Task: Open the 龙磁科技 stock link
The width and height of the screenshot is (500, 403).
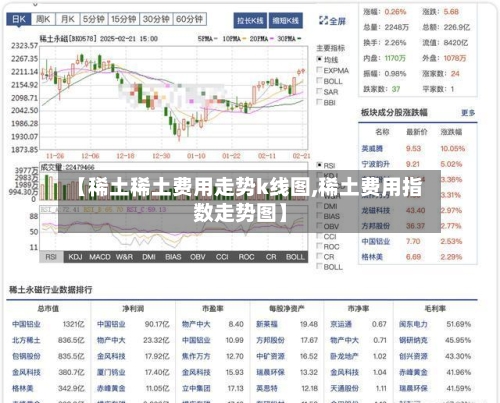Action: tap(376, 210)
